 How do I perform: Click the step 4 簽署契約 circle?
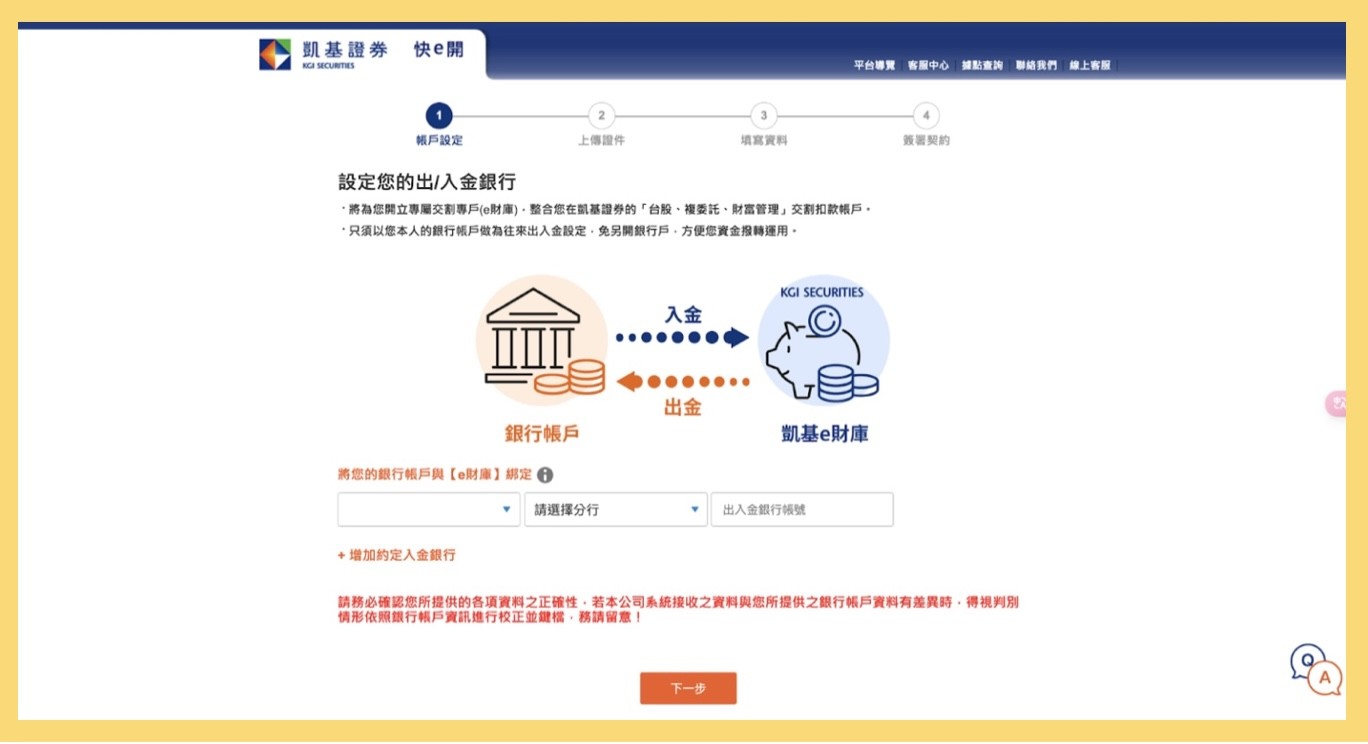927,117
